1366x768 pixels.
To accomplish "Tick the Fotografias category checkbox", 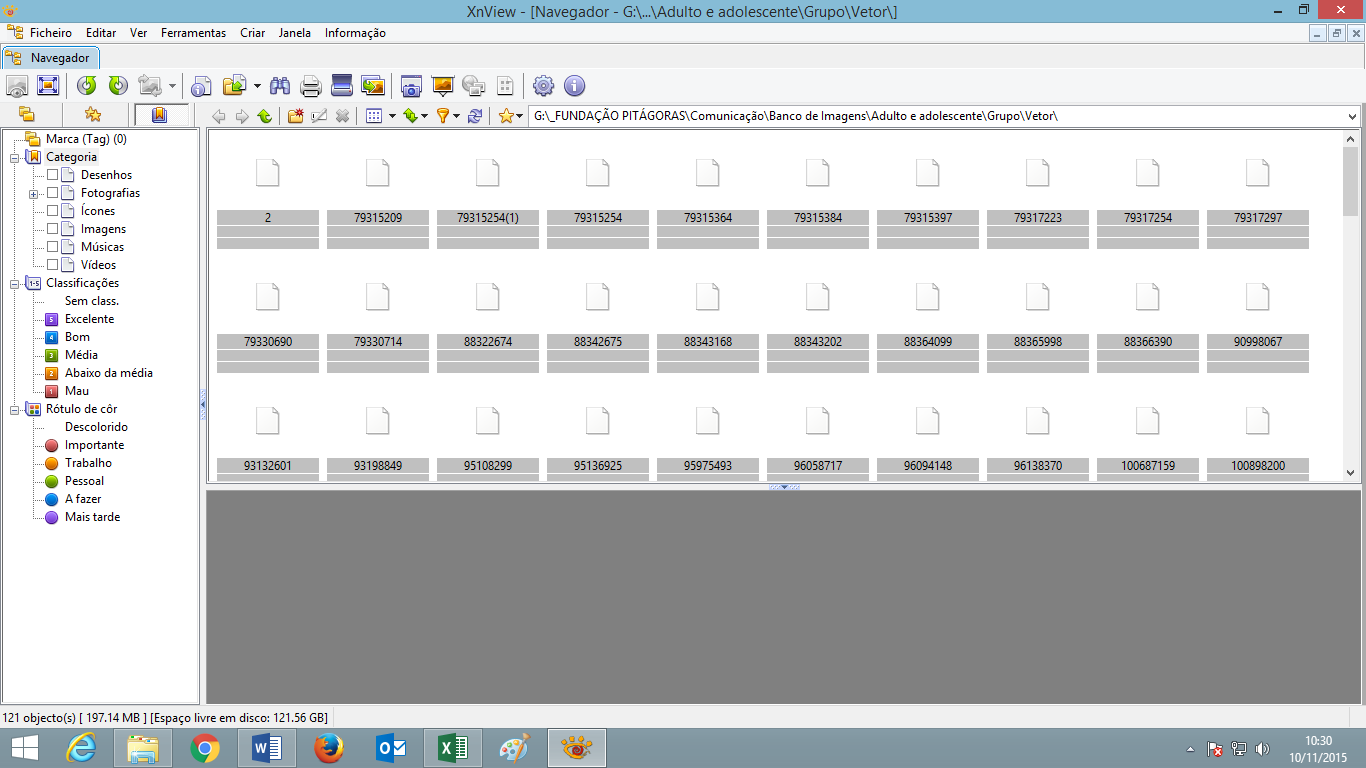I will click(53, 193).
